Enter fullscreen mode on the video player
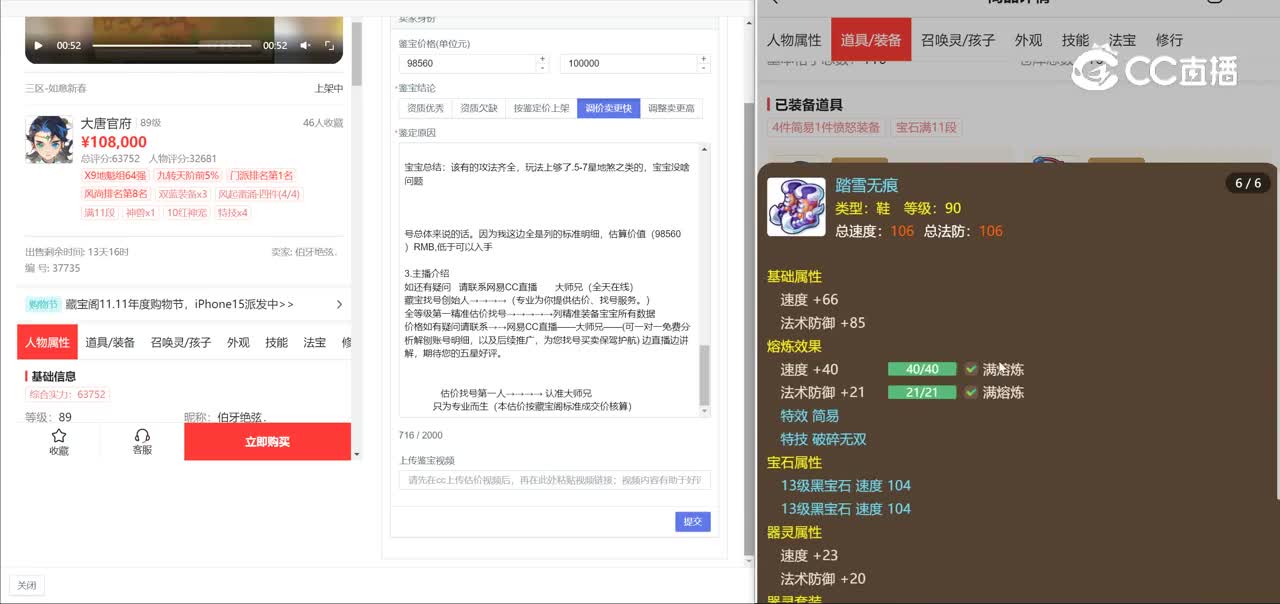Viewport: 1280px width, 604px height. coord(329,46)
